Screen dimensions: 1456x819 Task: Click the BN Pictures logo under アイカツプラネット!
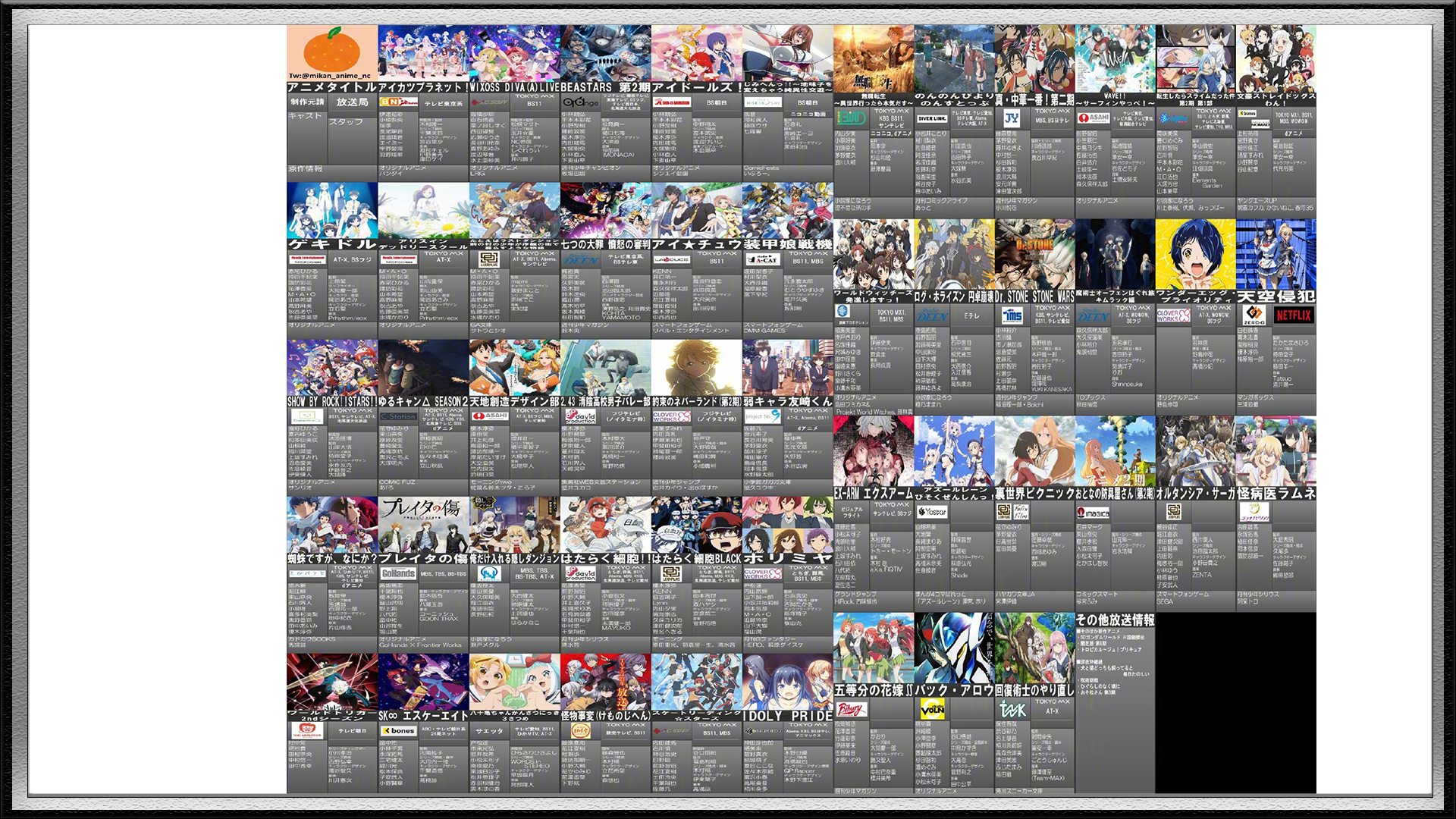398,102
